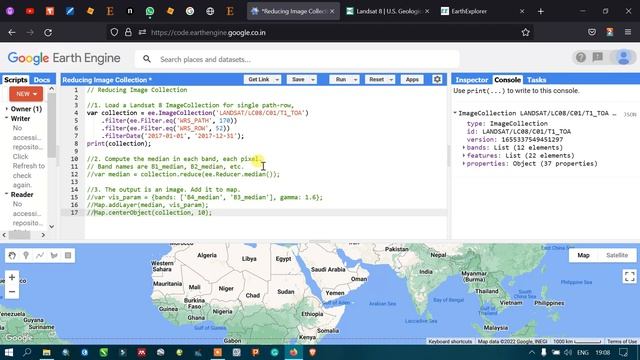640x360 pixels.
Task: Select the draw polygon shape tool
Action: click(54, 256)
